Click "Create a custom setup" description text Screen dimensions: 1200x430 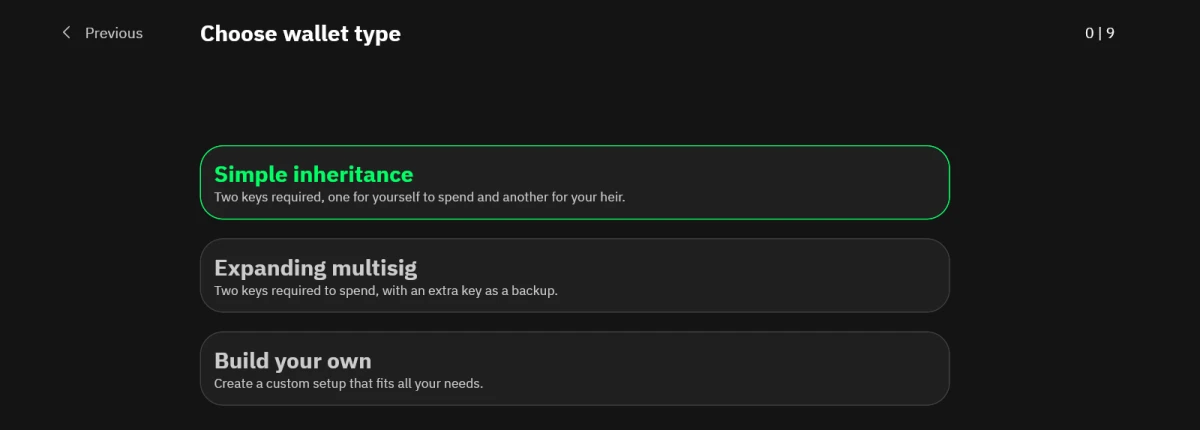pyautogui.click(x=349, y=383)
